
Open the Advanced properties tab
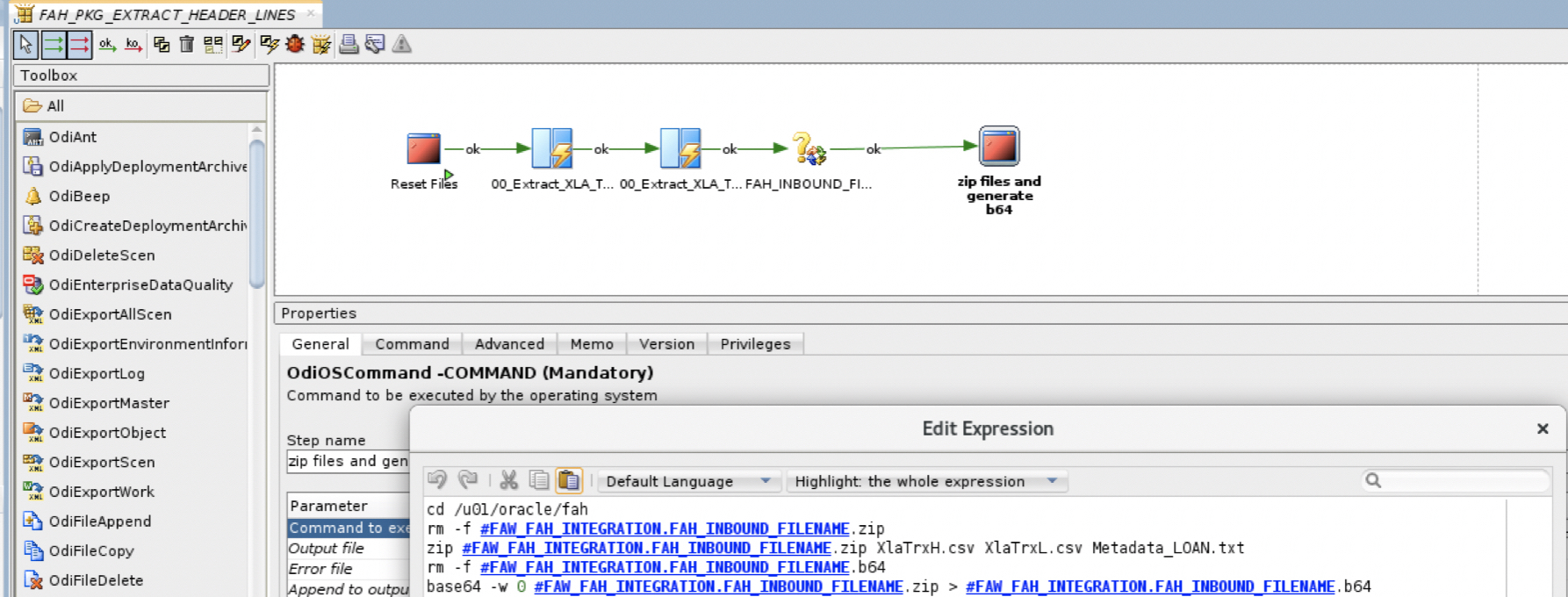pos(509,344)
